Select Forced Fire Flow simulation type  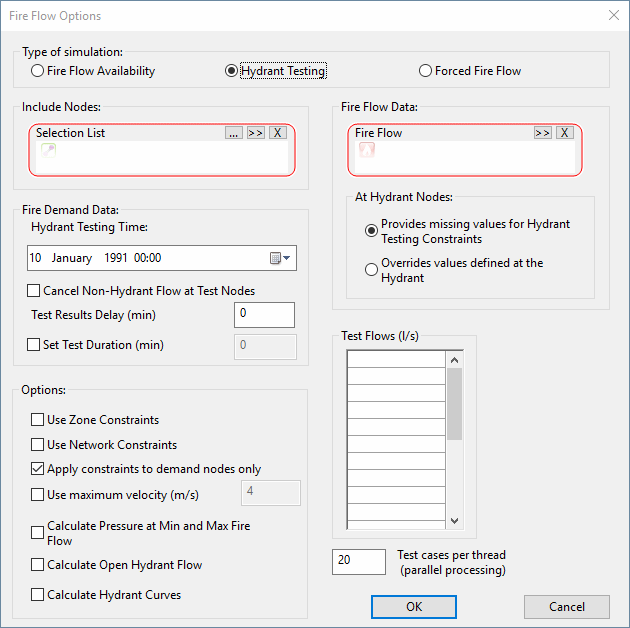coord(426,71)
